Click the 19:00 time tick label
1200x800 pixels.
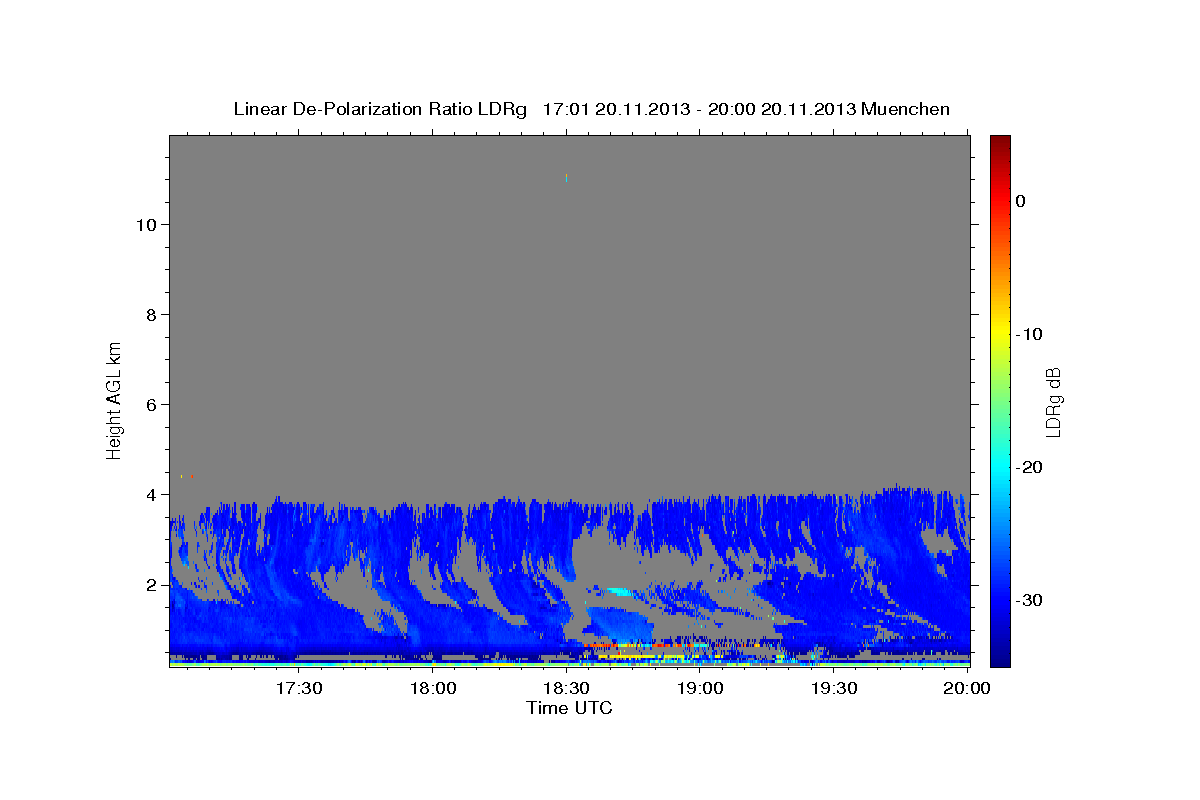[700, 688]
